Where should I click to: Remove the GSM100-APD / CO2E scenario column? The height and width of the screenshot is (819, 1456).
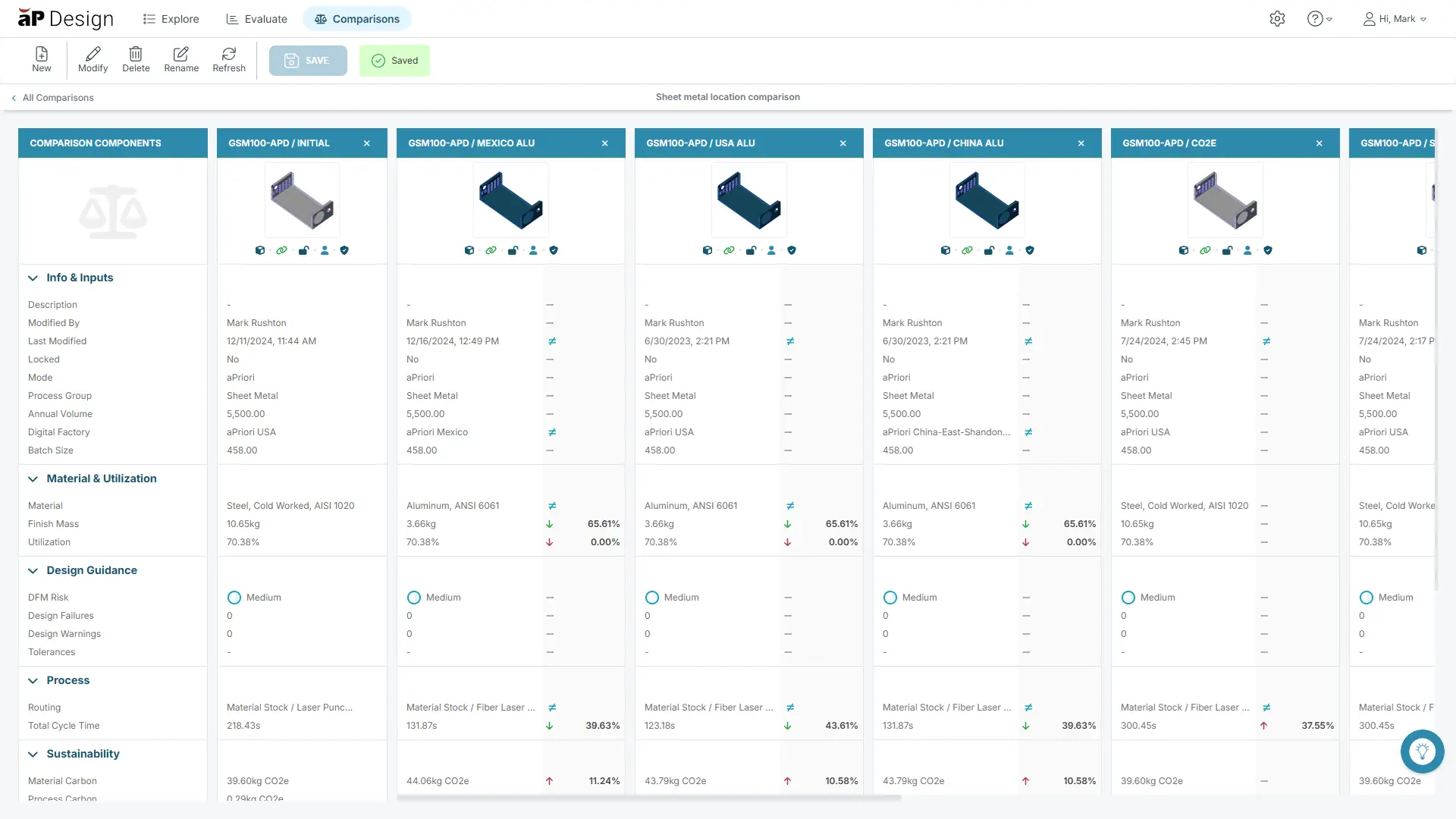1319,143
